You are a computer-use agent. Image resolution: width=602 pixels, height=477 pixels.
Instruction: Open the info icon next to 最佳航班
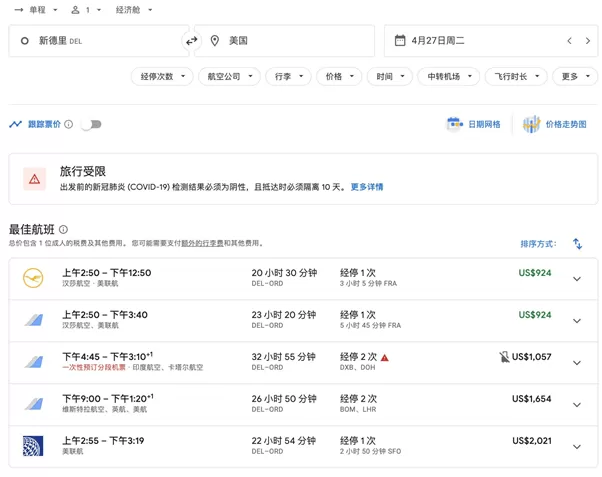tap(63, 229)
